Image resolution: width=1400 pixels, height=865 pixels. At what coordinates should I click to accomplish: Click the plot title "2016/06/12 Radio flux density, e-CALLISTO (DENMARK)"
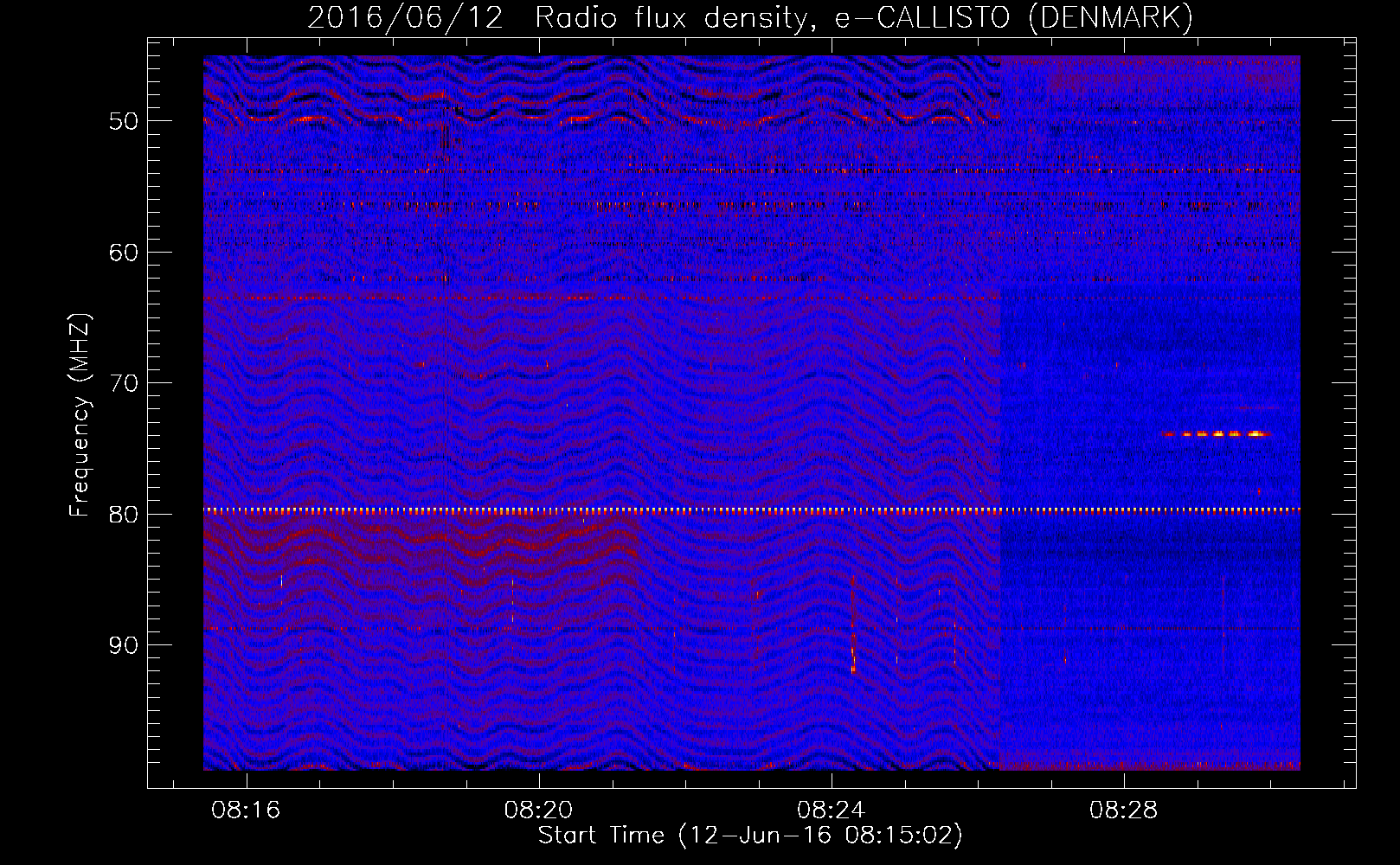point(750,17)
